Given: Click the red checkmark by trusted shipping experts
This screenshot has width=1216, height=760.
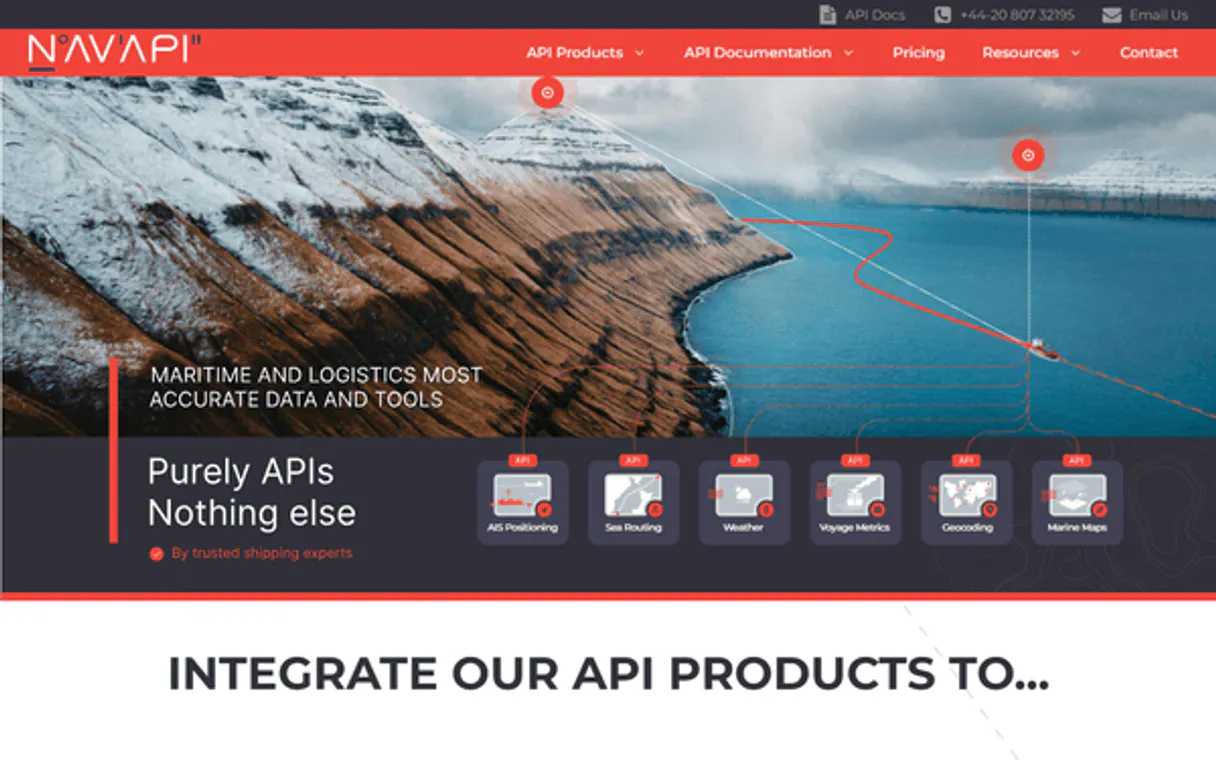Looking at the screenshot, I should pyautogui.click(x=156, y=554).
